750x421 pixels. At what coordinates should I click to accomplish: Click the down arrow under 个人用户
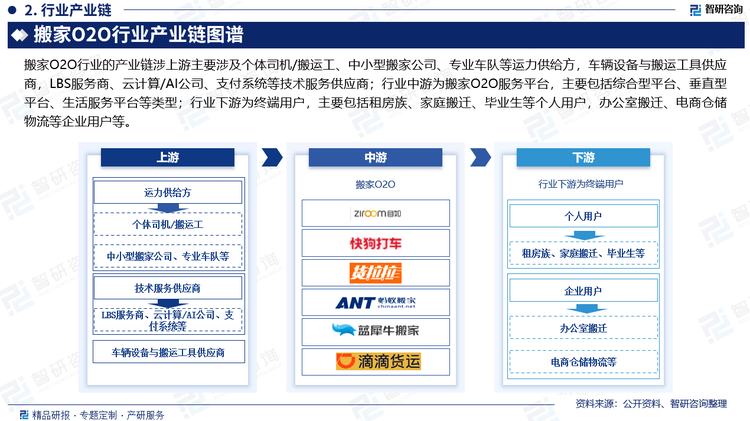pos(584,235)
